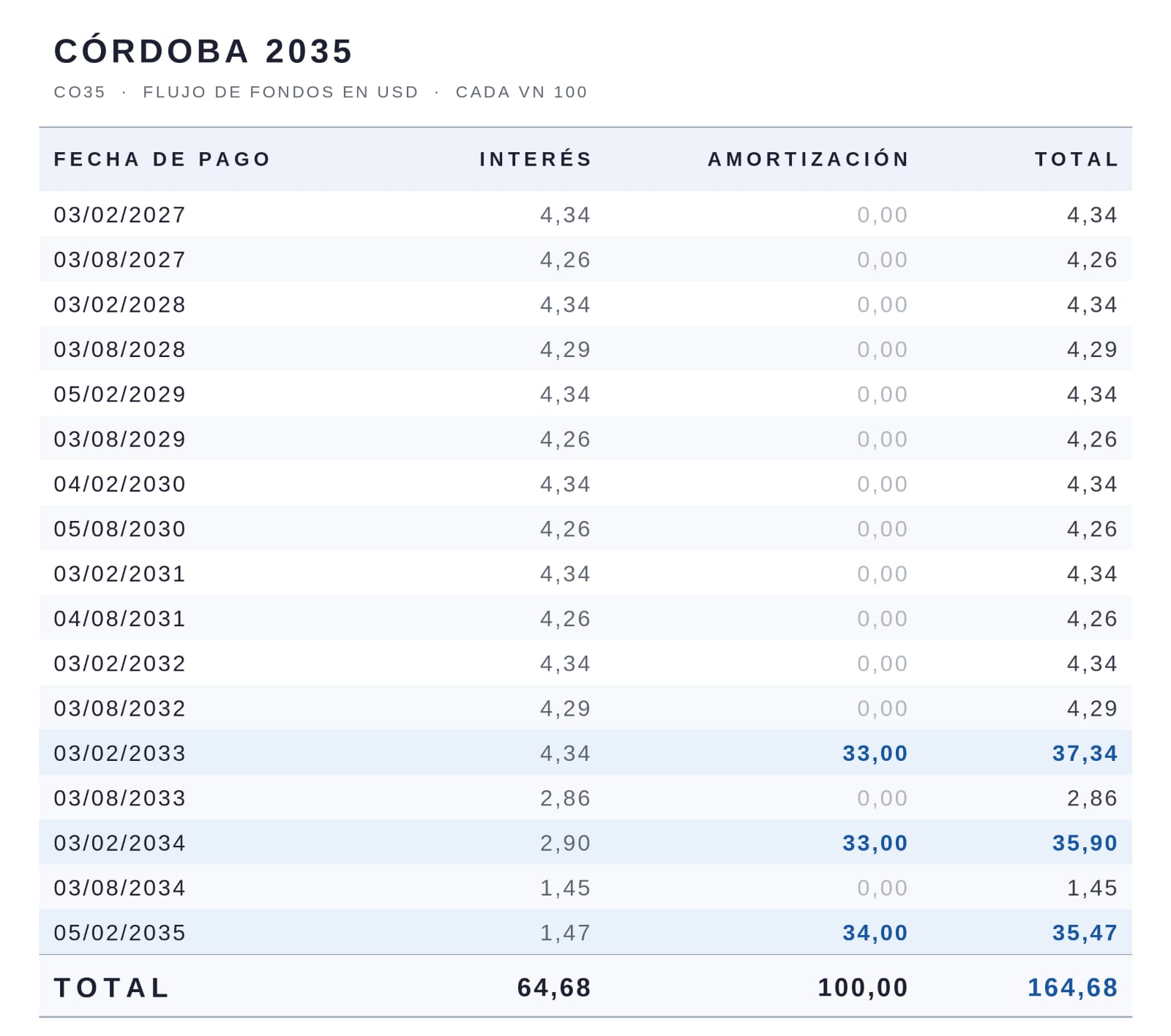Select the date 03/02/2033

click(x=120, y=754)
